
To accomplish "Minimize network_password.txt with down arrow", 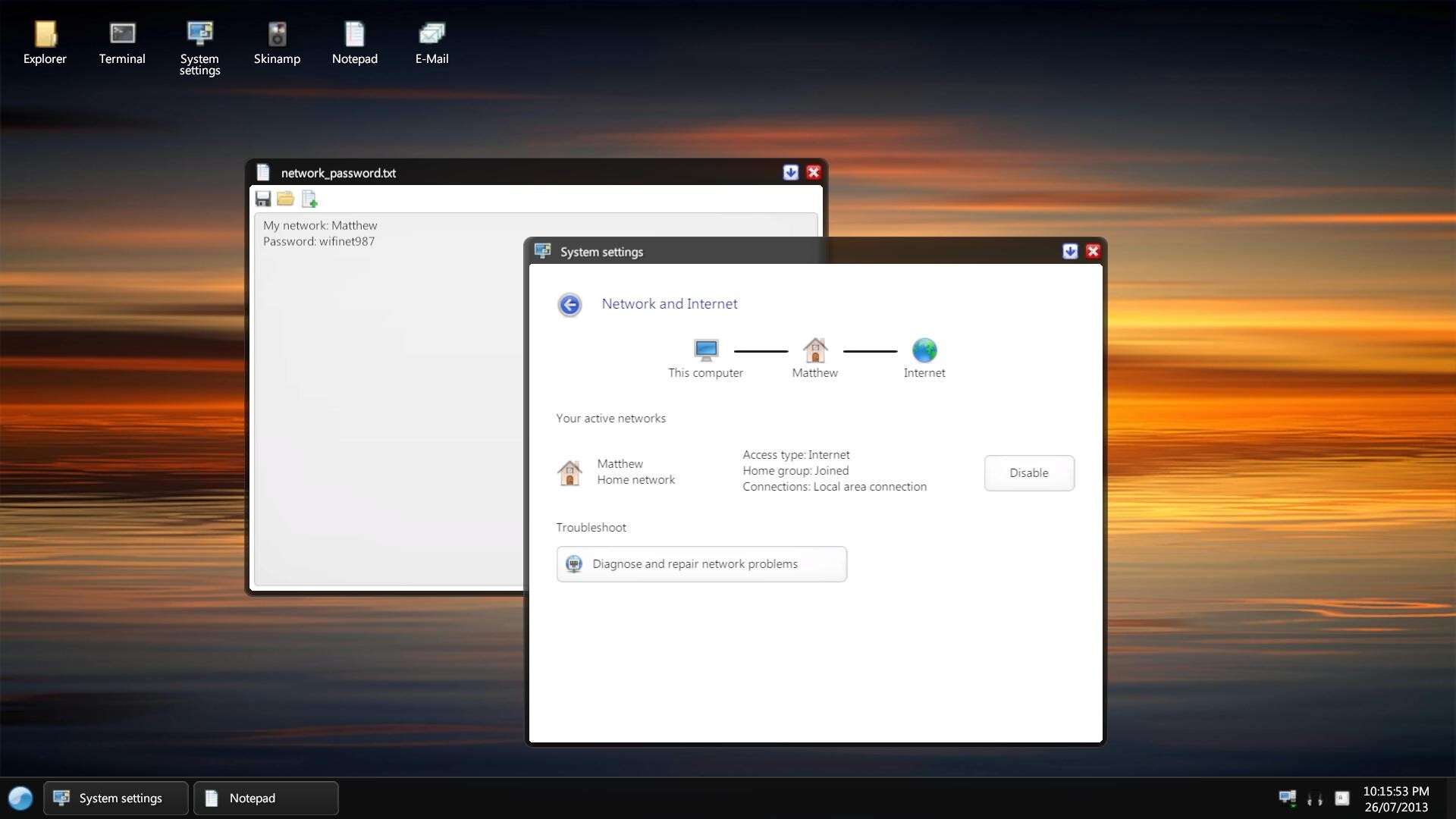I will click(790, 173).
